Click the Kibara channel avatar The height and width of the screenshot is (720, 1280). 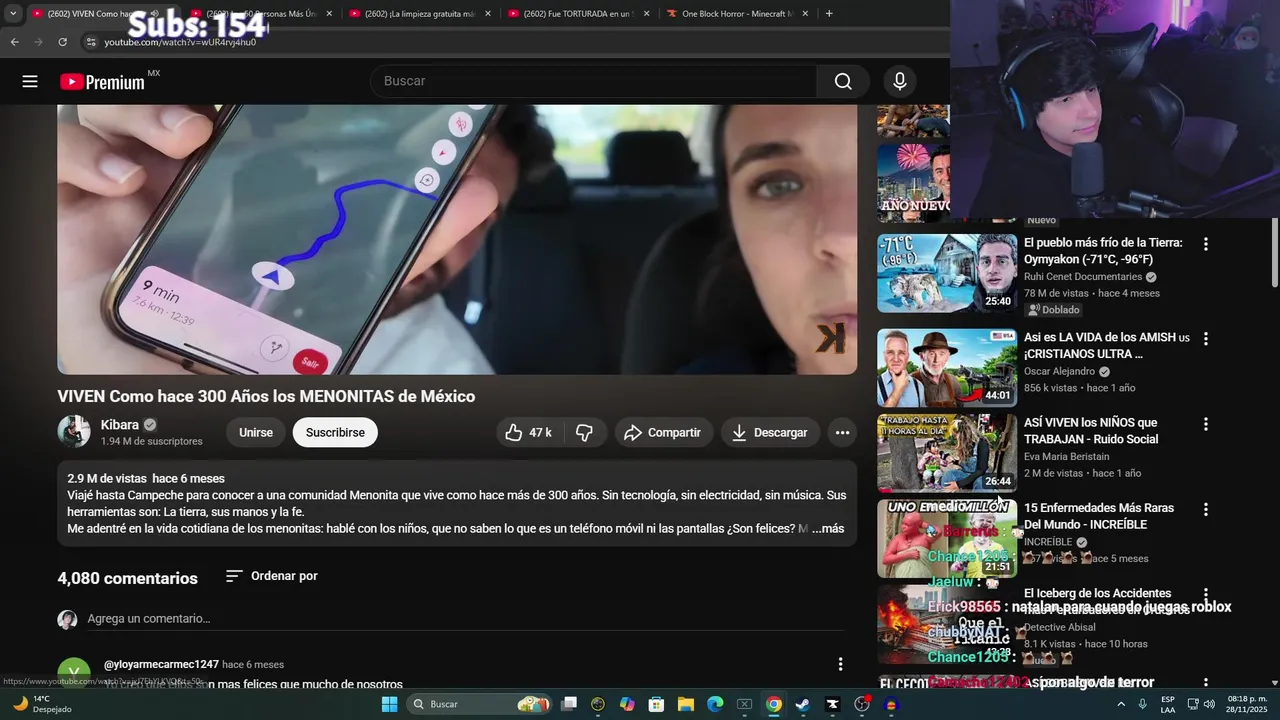pos(74,431)
